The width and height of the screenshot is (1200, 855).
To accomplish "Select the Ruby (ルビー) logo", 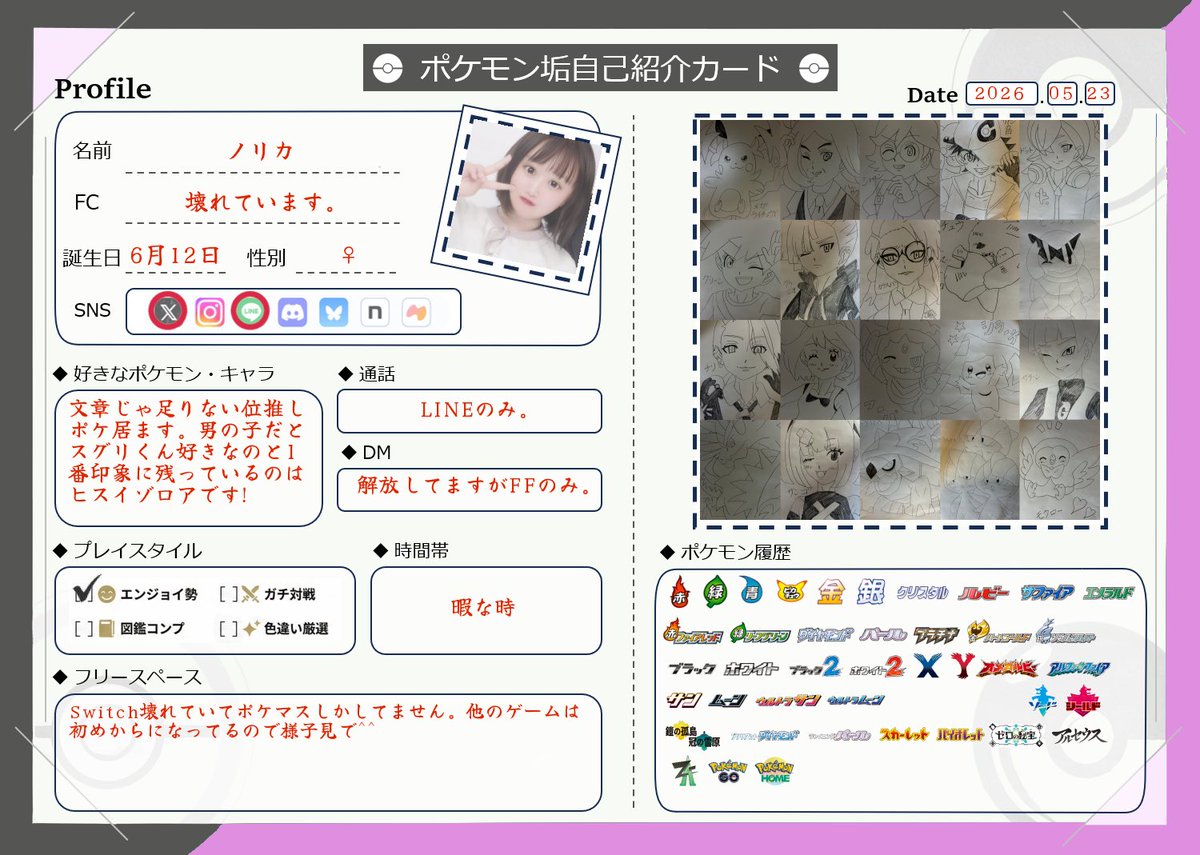I will pos(983,592).
